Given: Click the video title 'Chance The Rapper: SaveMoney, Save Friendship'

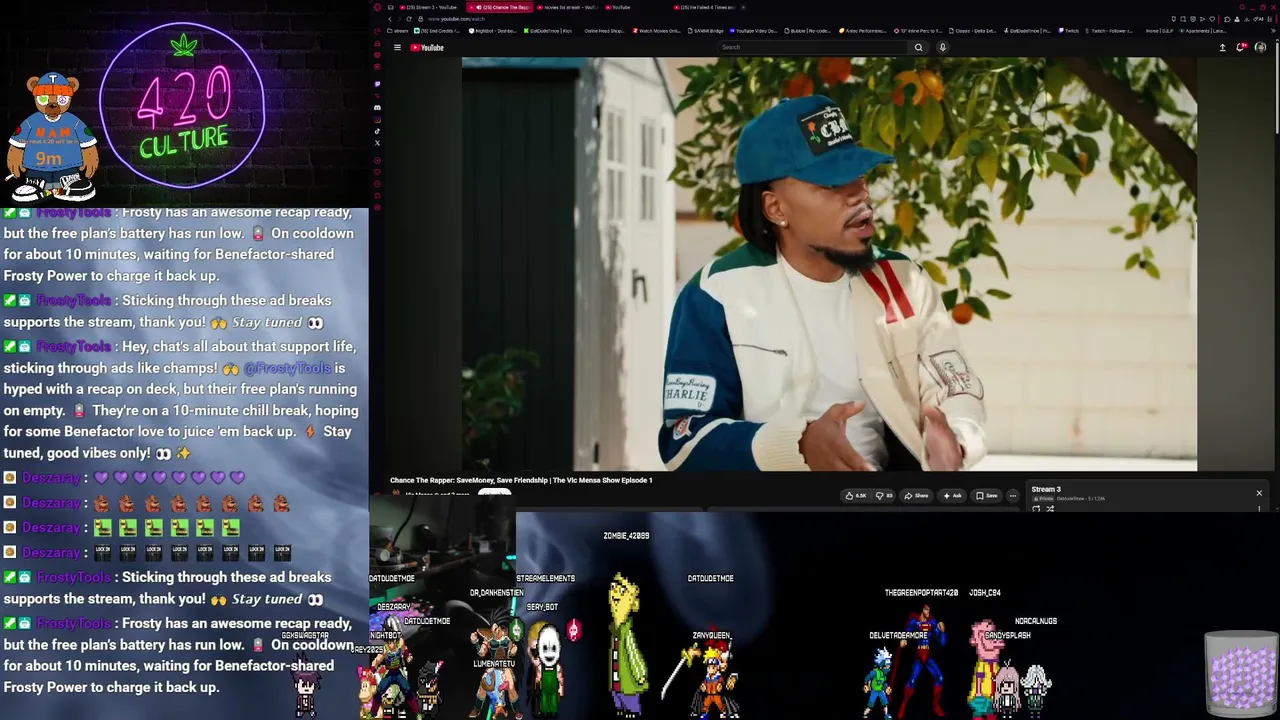Looking at the screenshot, I should click(x=521, y=480).
